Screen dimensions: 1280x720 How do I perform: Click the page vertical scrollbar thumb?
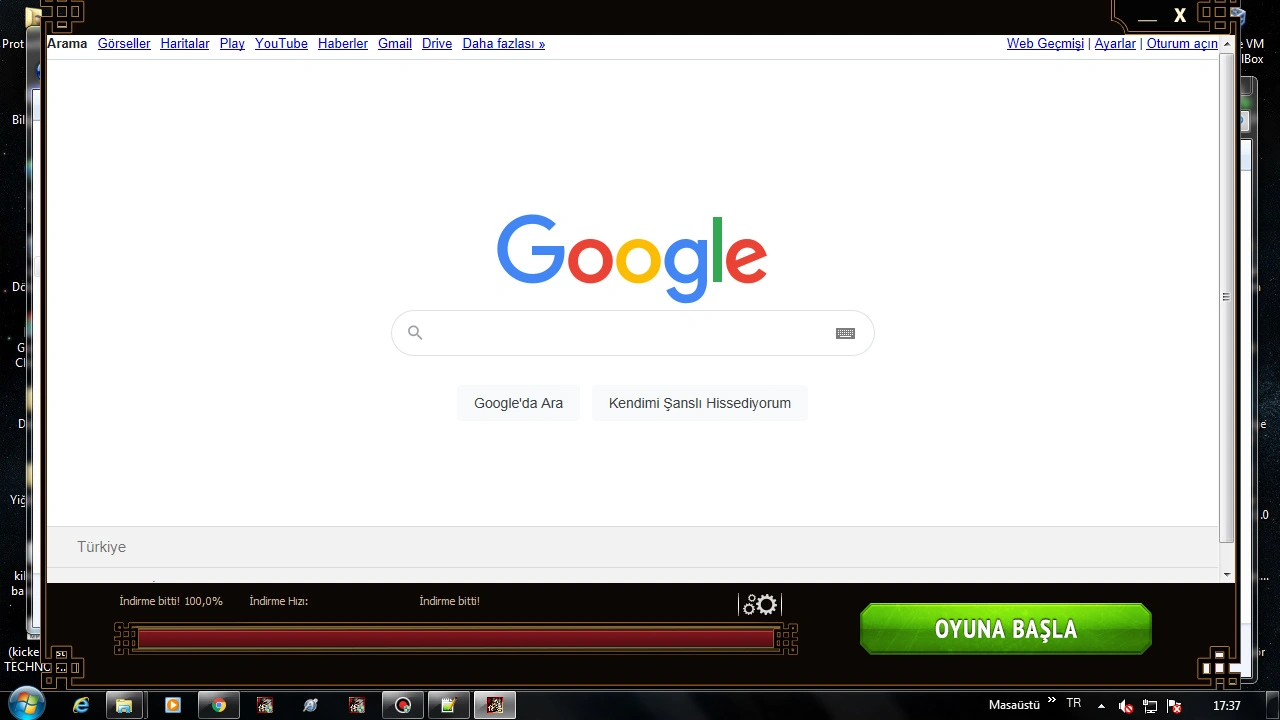1227,297
